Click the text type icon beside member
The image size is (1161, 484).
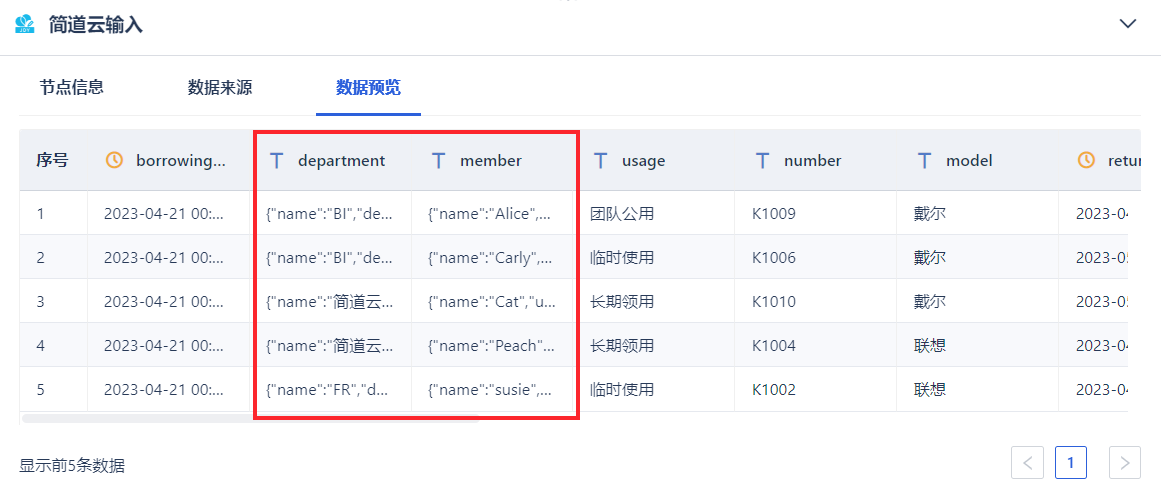pyautogui.click(x=438, y=160)
